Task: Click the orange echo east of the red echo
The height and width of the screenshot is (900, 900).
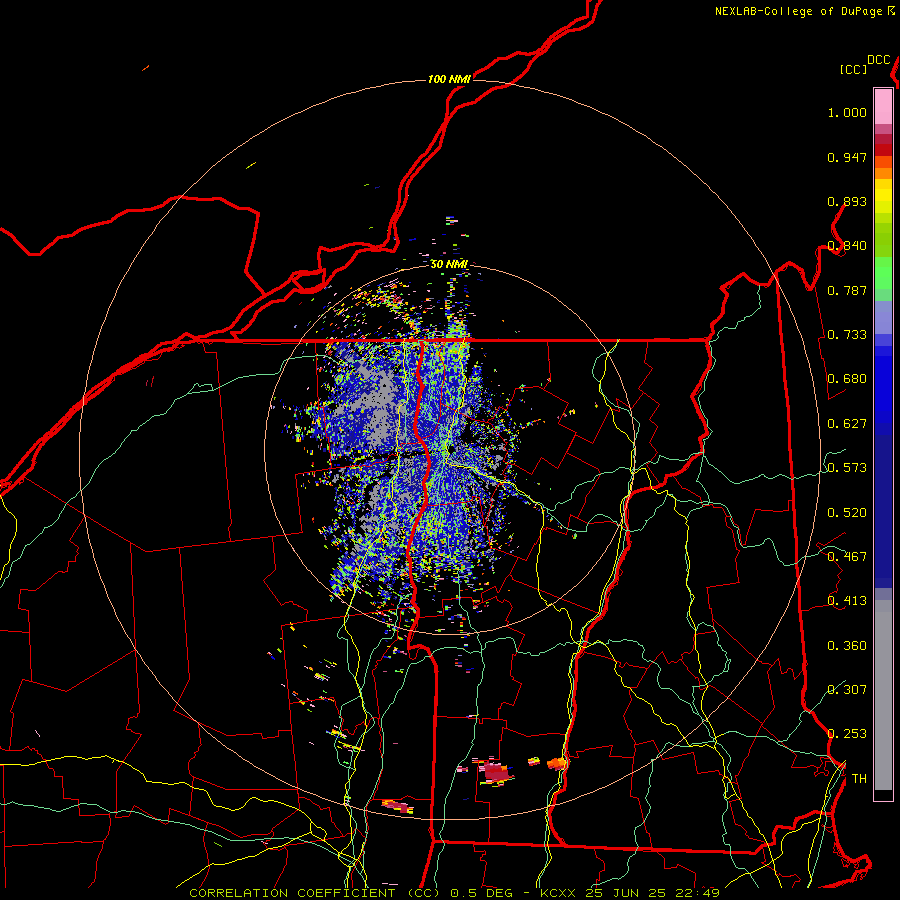Action: [556, 763]
